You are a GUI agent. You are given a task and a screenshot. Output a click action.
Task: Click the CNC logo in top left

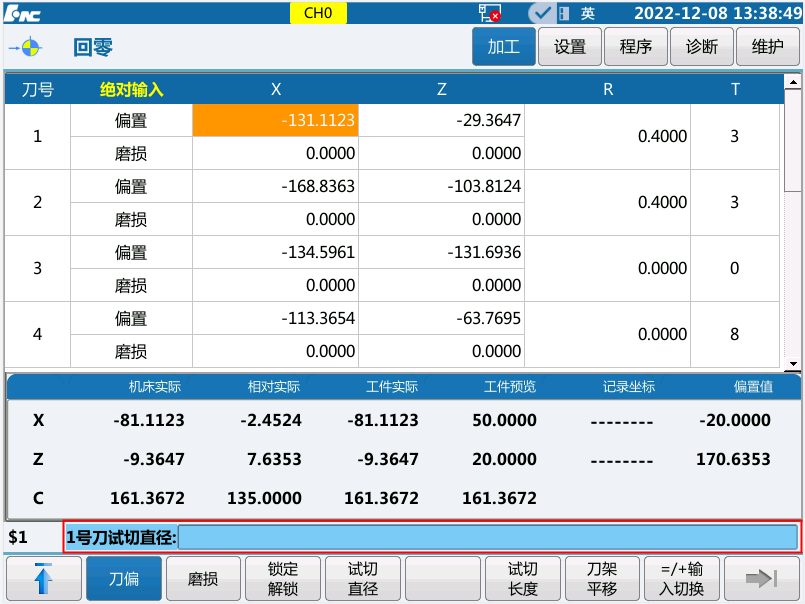coord(22,13)
